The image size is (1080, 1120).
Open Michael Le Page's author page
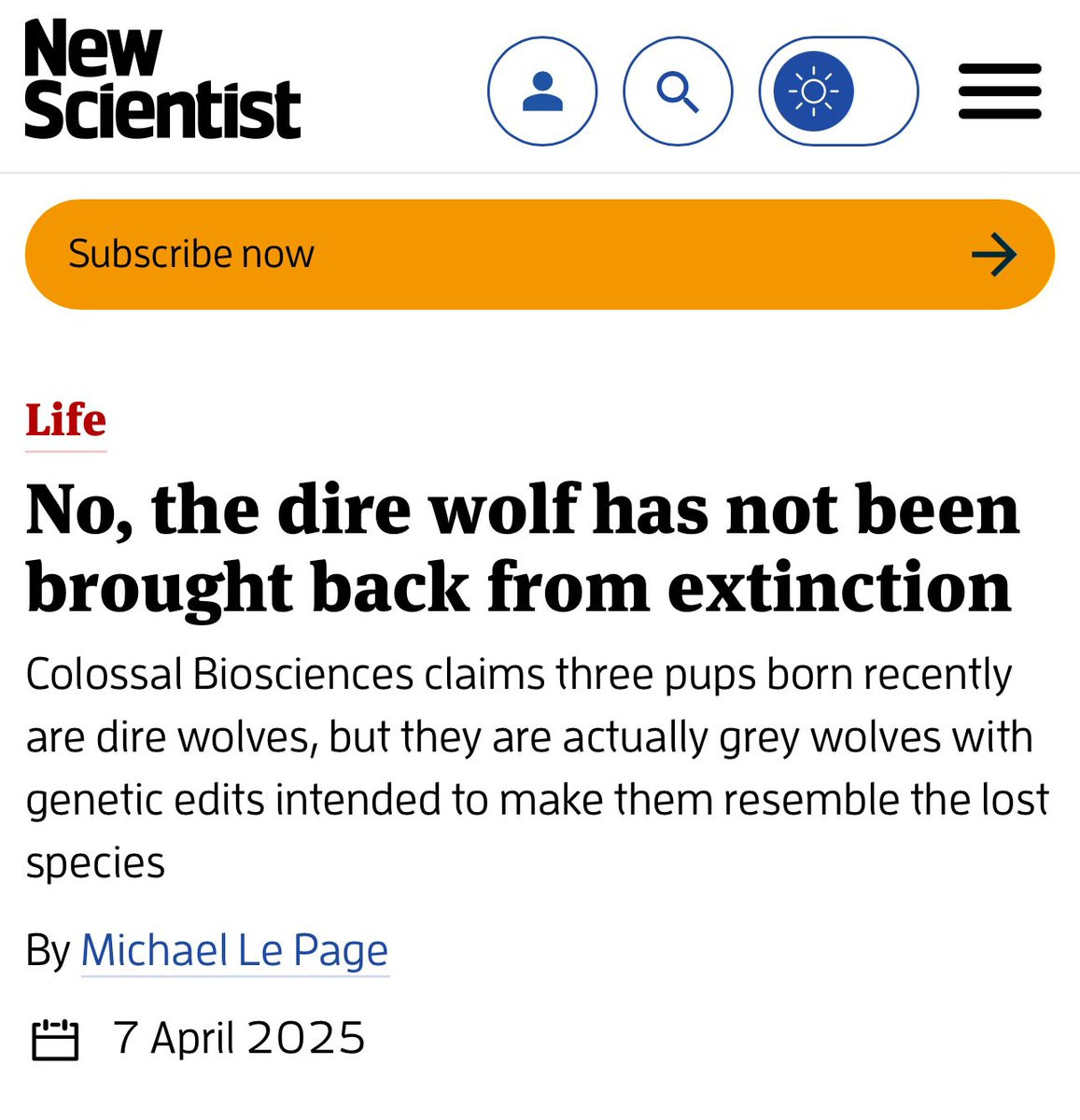click(234, 951)
